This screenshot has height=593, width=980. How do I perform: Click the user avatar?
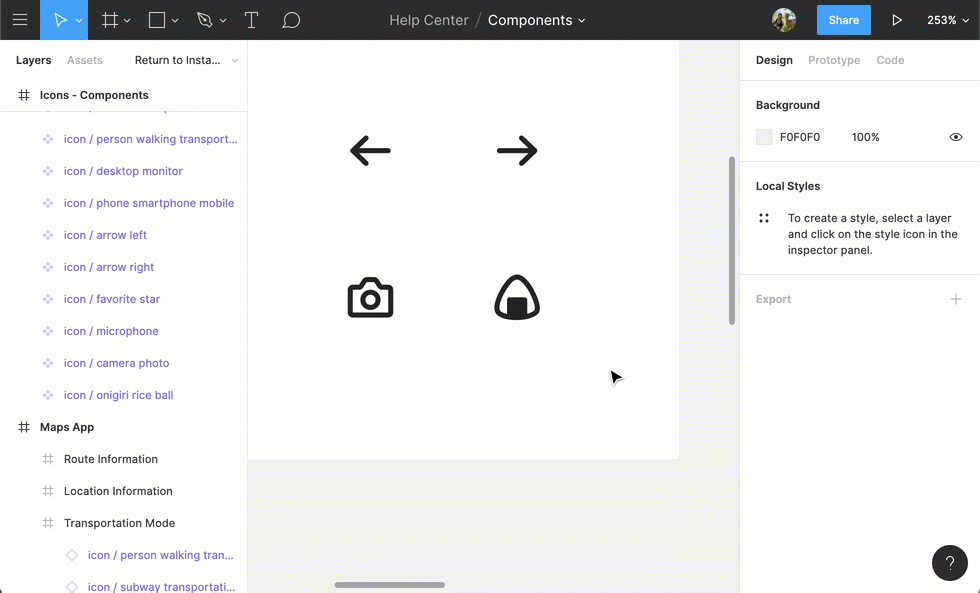(x=784, y=20)
